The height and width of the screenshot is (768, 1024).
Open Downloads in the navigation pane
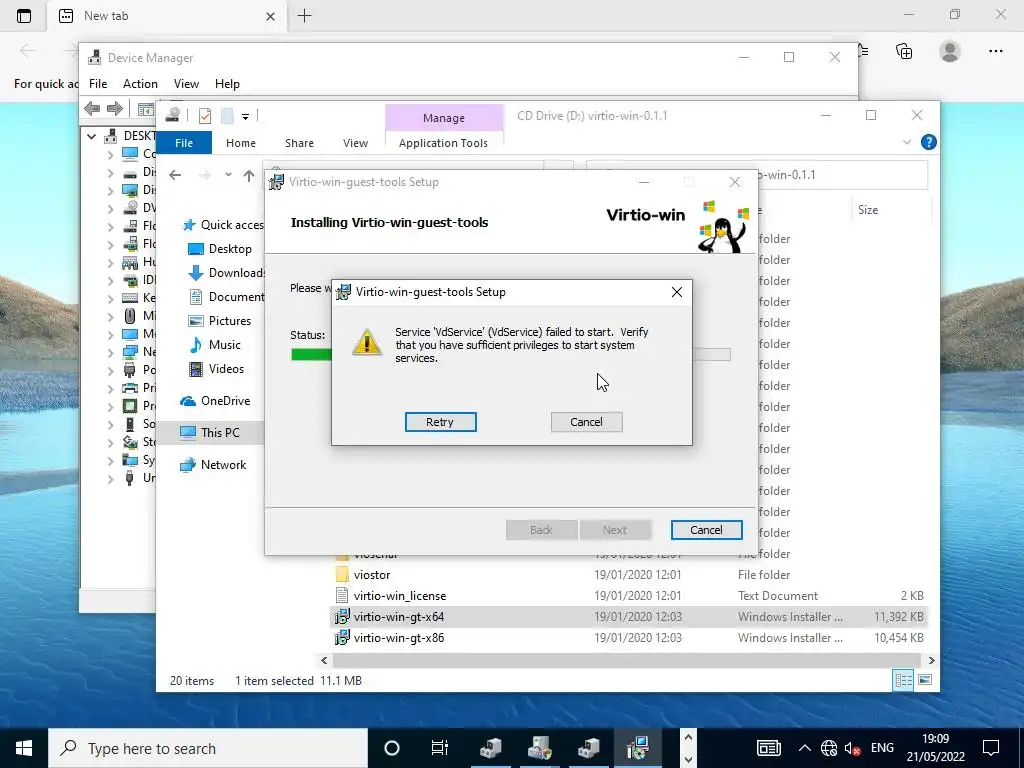(x=226, y=273)
